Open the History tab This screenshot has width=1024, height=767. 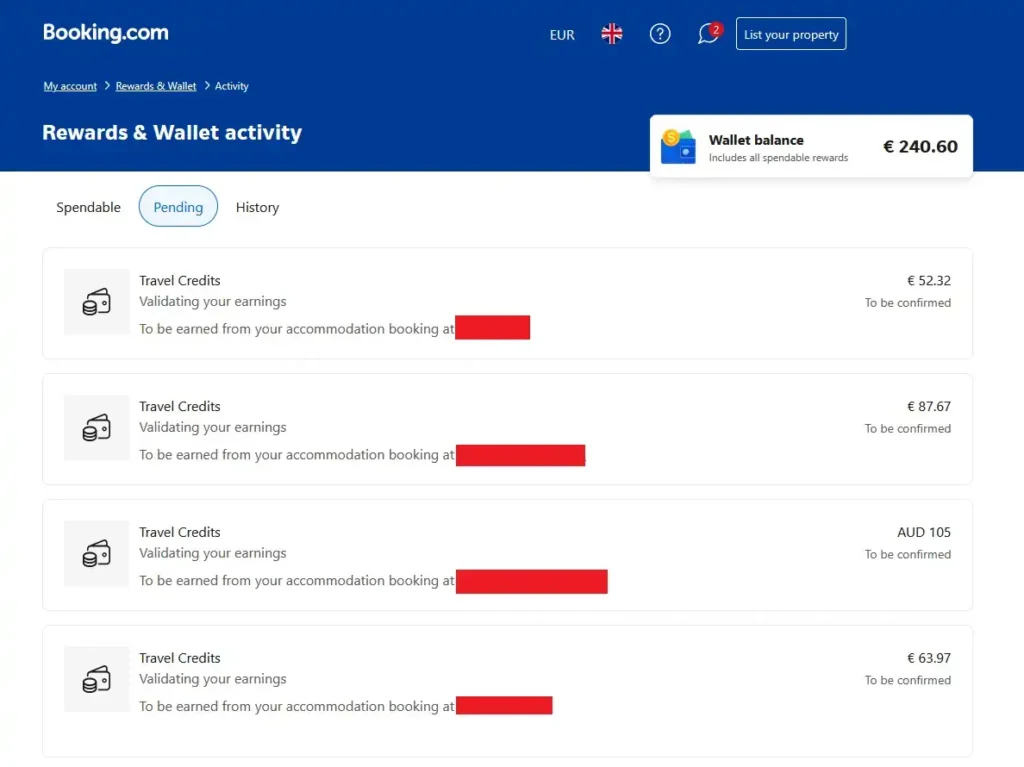[x=257, y=207]
